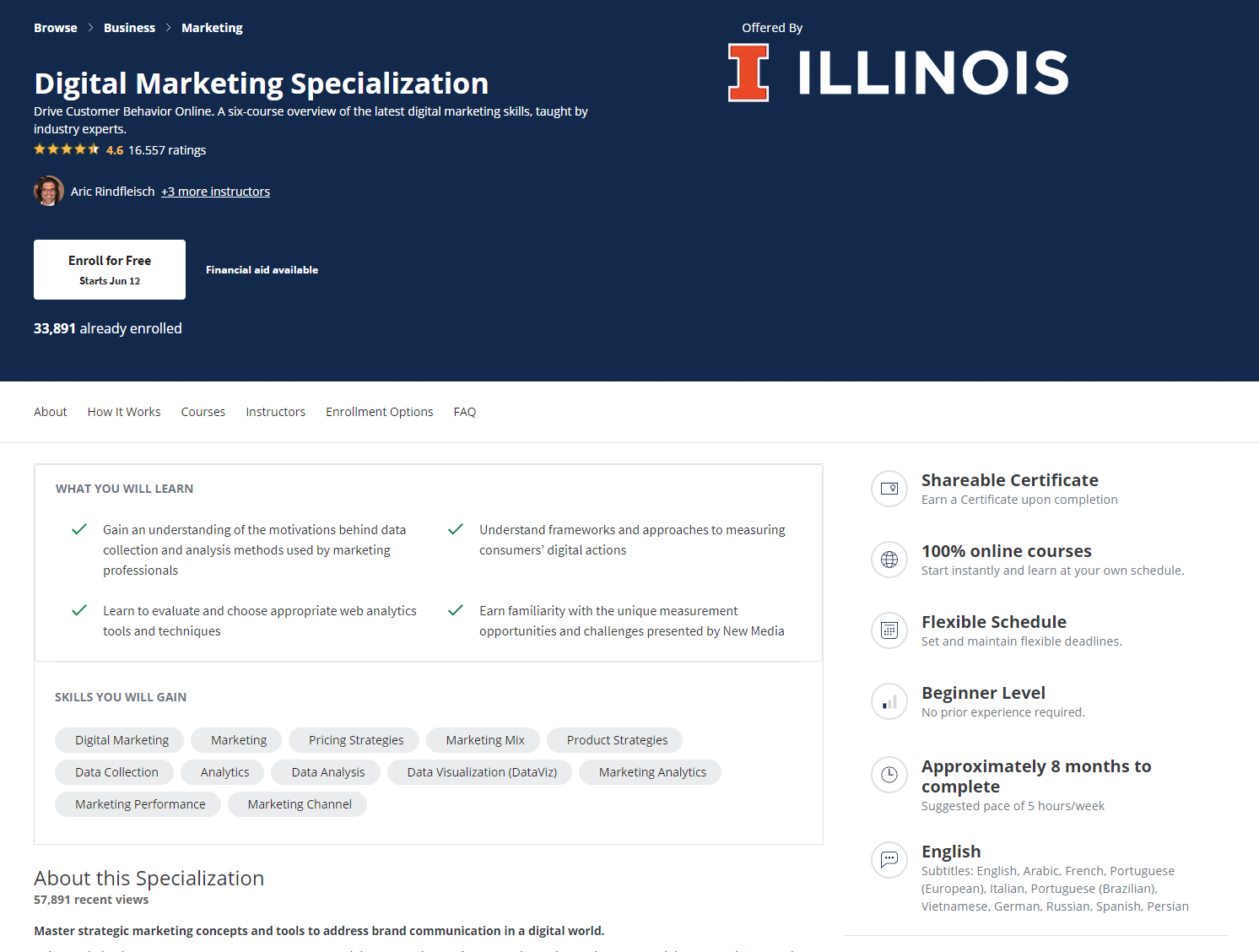Open the Marketing breadcrumb
This screenshot has width=1259, height=952.
[212, 28]
